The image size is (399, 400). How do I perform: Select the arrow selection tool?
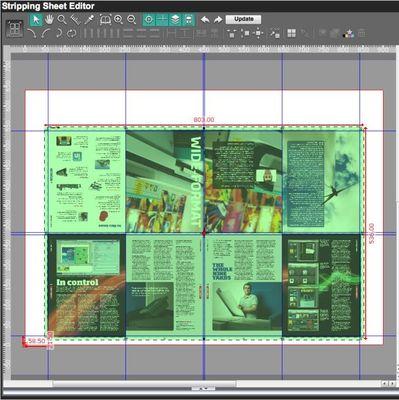click(x=36, y=20)
